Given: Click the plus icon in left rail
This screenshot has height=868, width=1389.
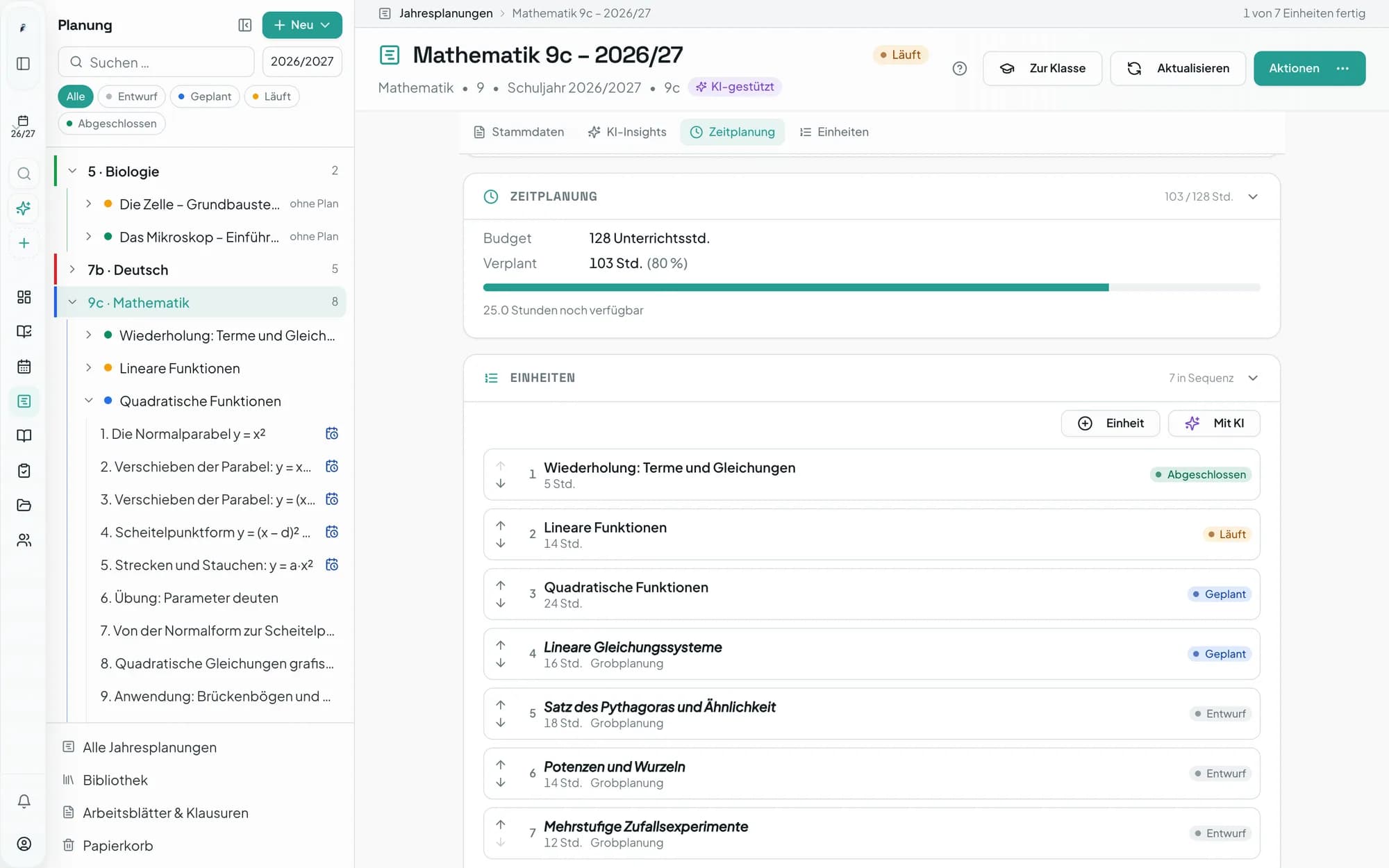Looking at the screenshot, I should [24, 243].
